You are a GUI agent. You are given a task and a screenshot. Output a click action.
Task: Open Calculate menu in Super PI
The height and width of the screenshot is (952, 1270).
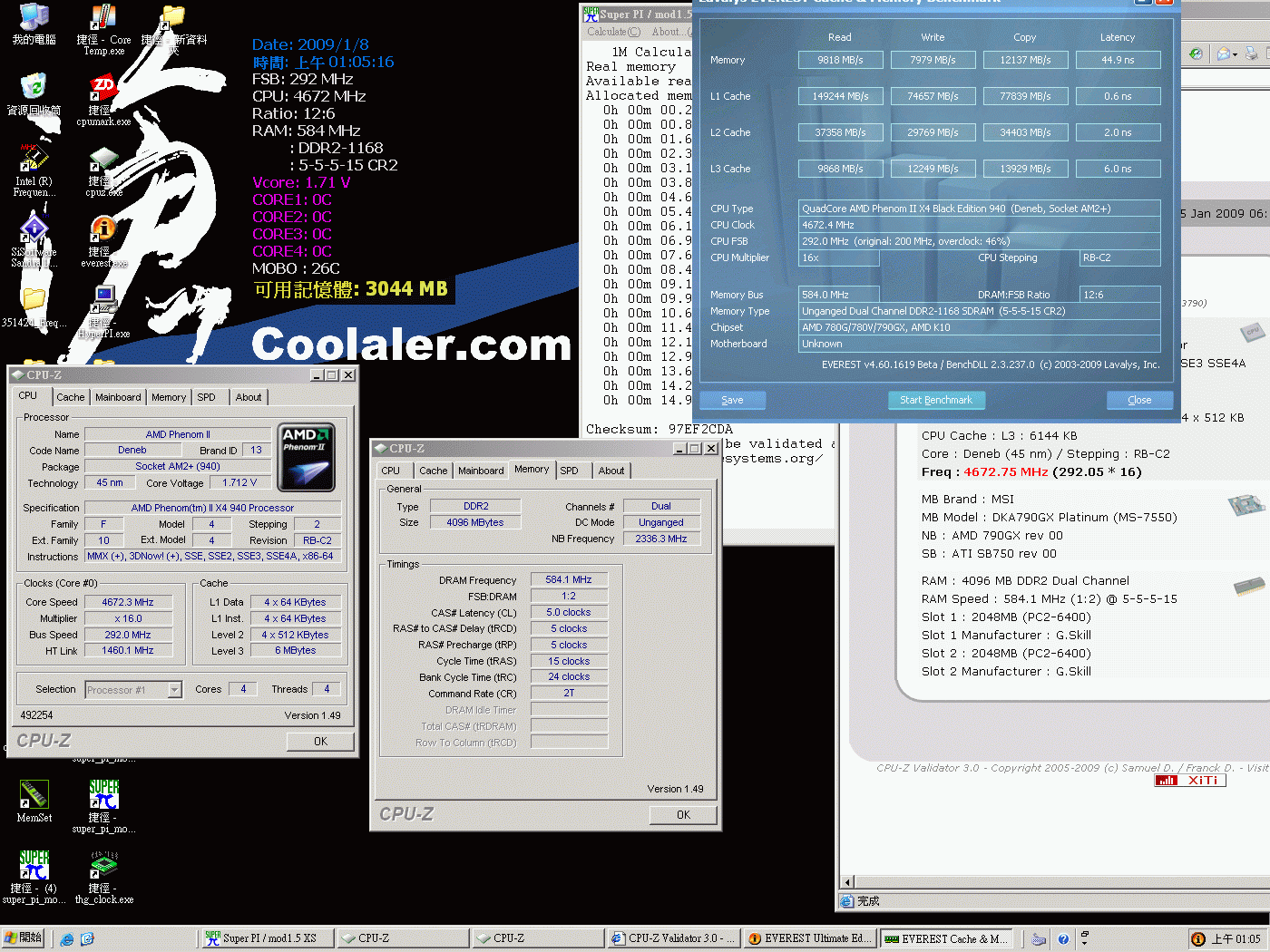(613, 32)
